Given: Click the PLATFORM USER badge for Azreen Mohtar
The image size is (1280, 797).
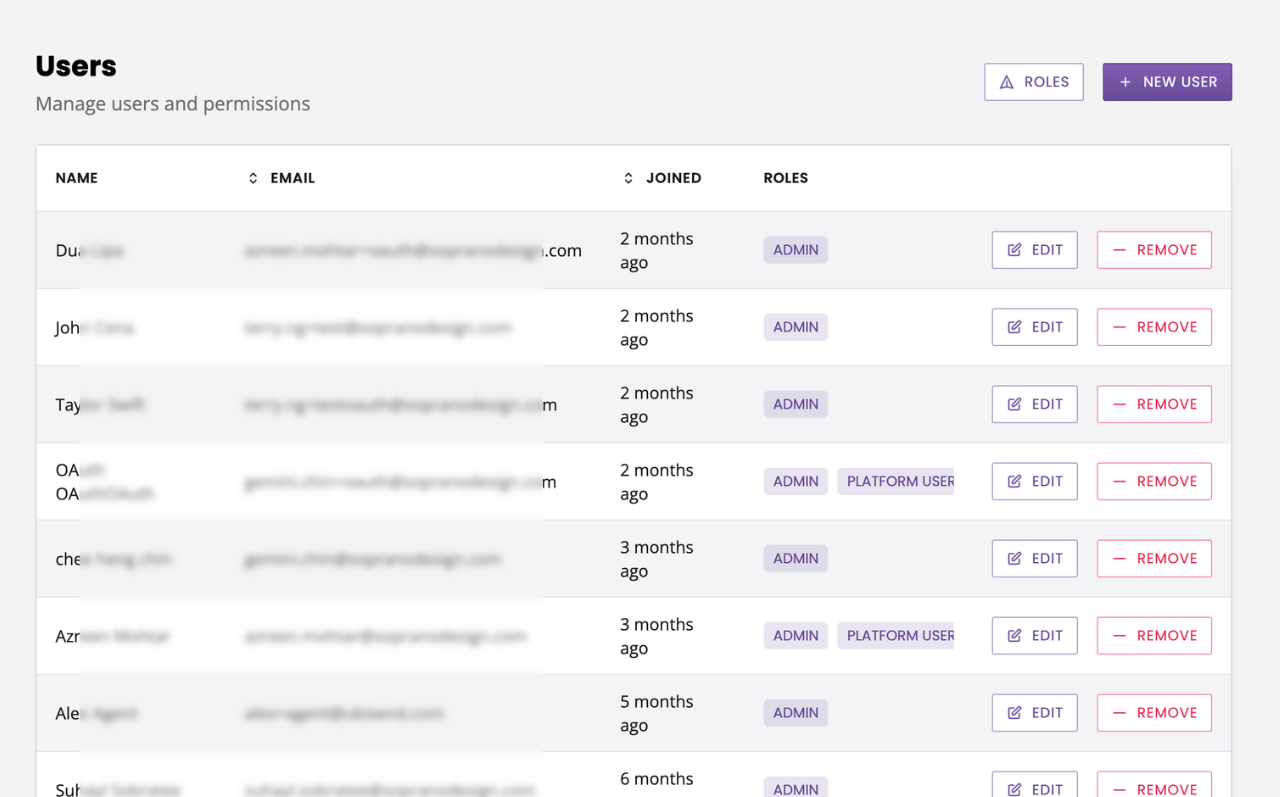Looking at the screenshot, I should [896, 635].
